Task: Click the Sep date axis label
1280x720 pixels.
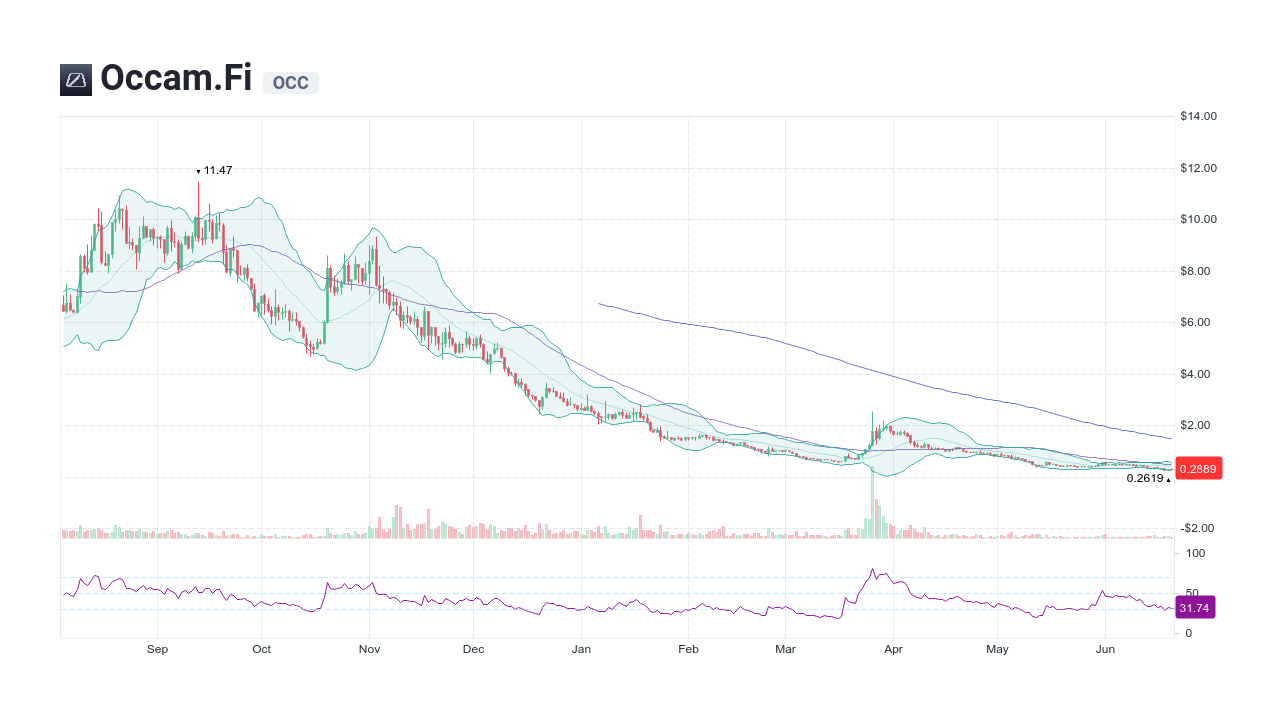Action: click(157, 649)
